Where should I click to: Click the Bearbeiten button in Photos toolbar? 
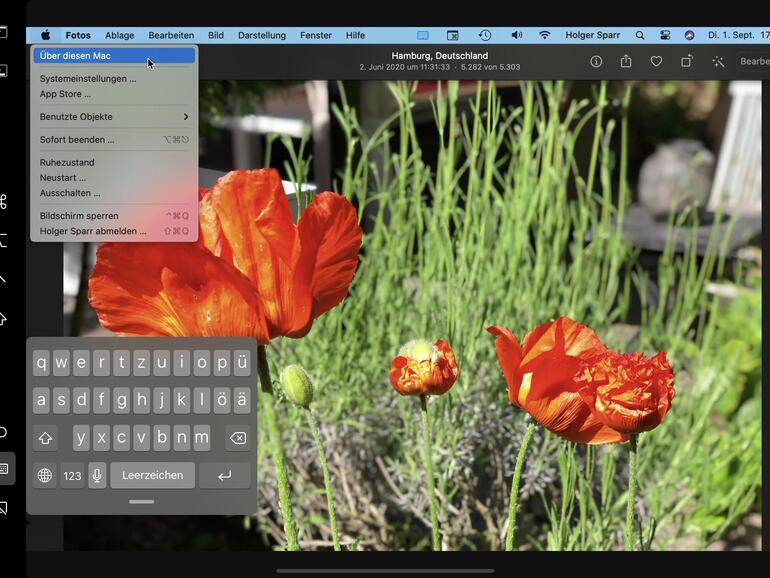pyautogui.click(x=755, y=61)
